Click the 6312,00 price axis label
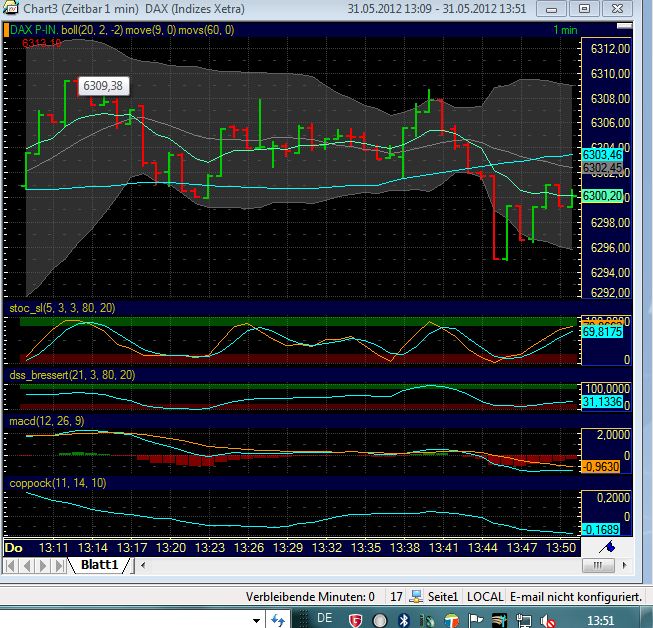The height and width of the screenshot is (628, 653). (611, 49)
